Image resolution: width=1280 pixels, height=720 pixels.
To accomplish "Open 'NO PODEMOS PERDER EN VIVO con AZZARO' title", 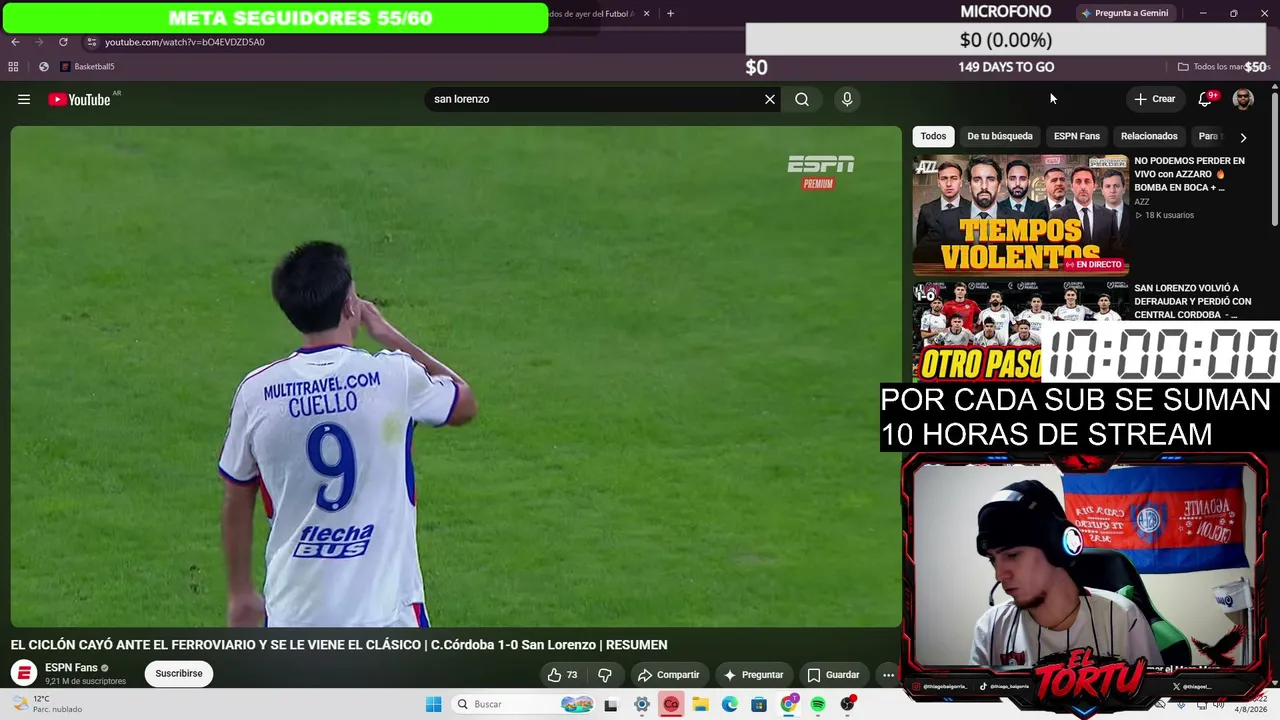I will tap(1190, 174).
